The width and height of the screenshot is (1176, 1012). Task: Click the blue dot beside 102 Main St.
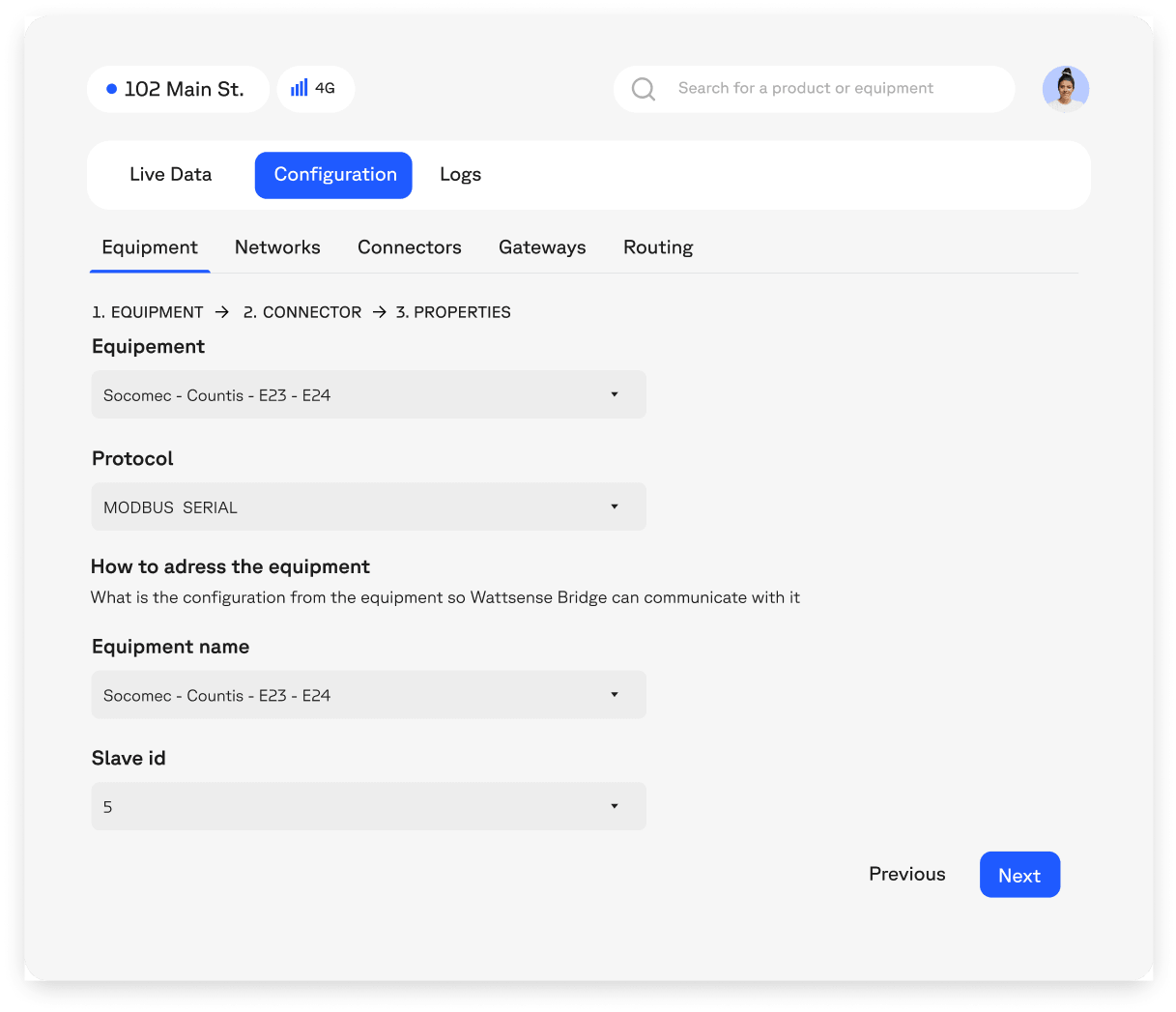112,89
